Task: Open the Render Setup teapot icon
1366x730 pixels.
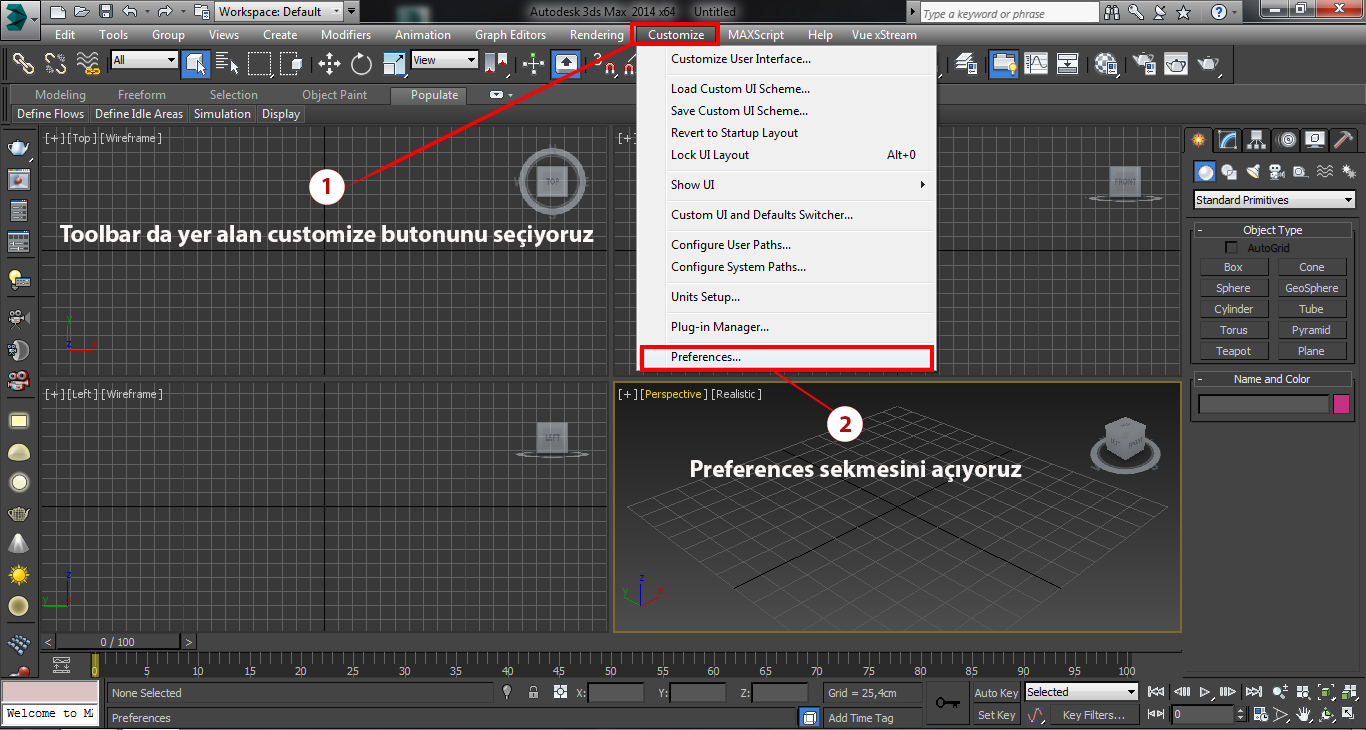Action: (1143, 63)
